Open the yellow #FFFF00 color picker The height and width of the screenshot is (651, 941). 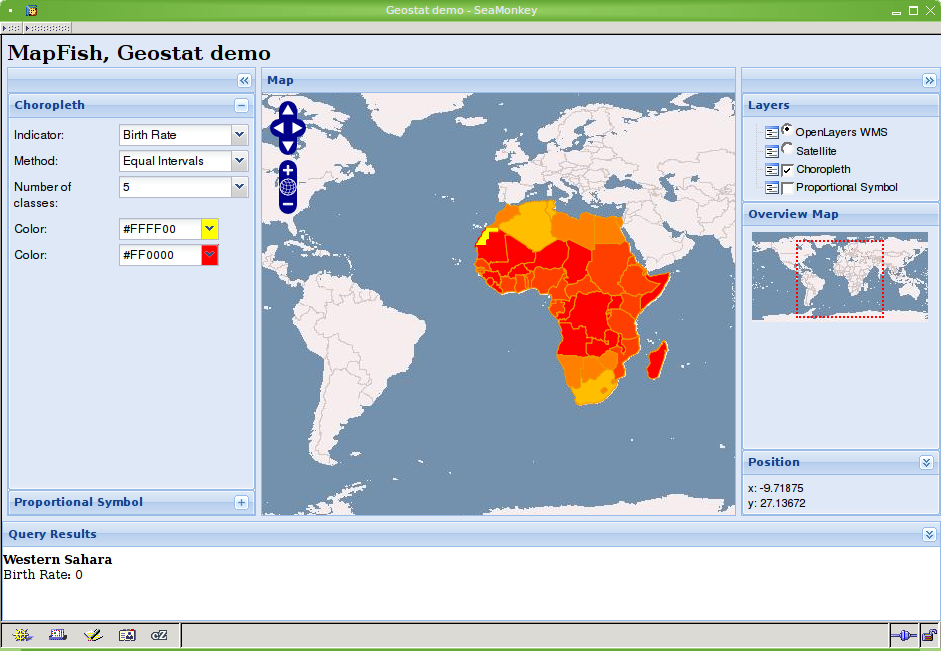point(209,229)
